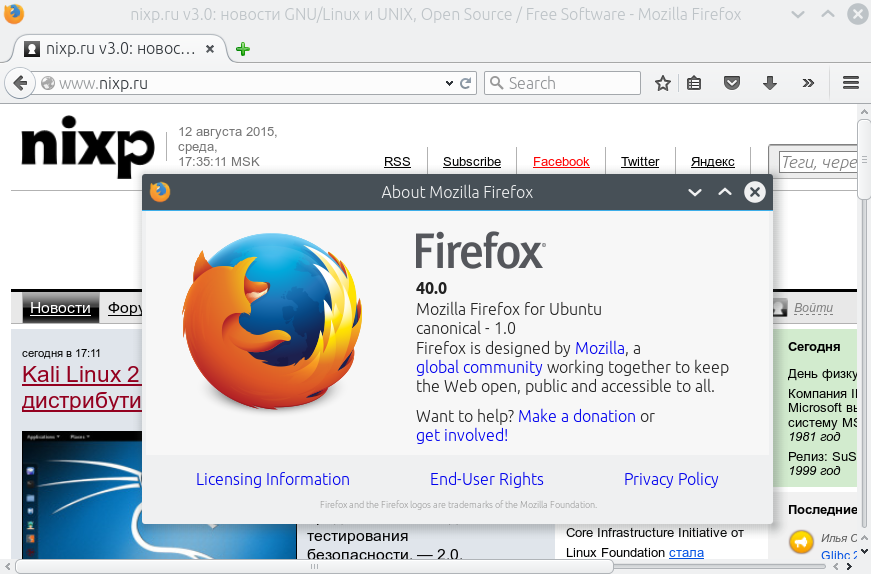Image resolution: width=871 pixels, height=574 pixels.
Task: Click the user avatar icon beside Войти
Action: [x=779, y=307]
